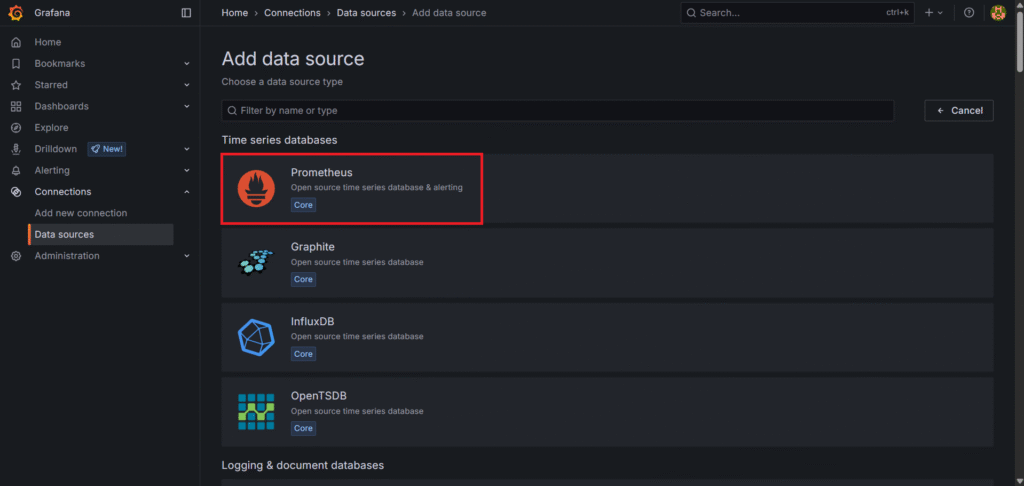Click the Administration gear icon
Screen dimensions: 1024x486
pos(16,255)
